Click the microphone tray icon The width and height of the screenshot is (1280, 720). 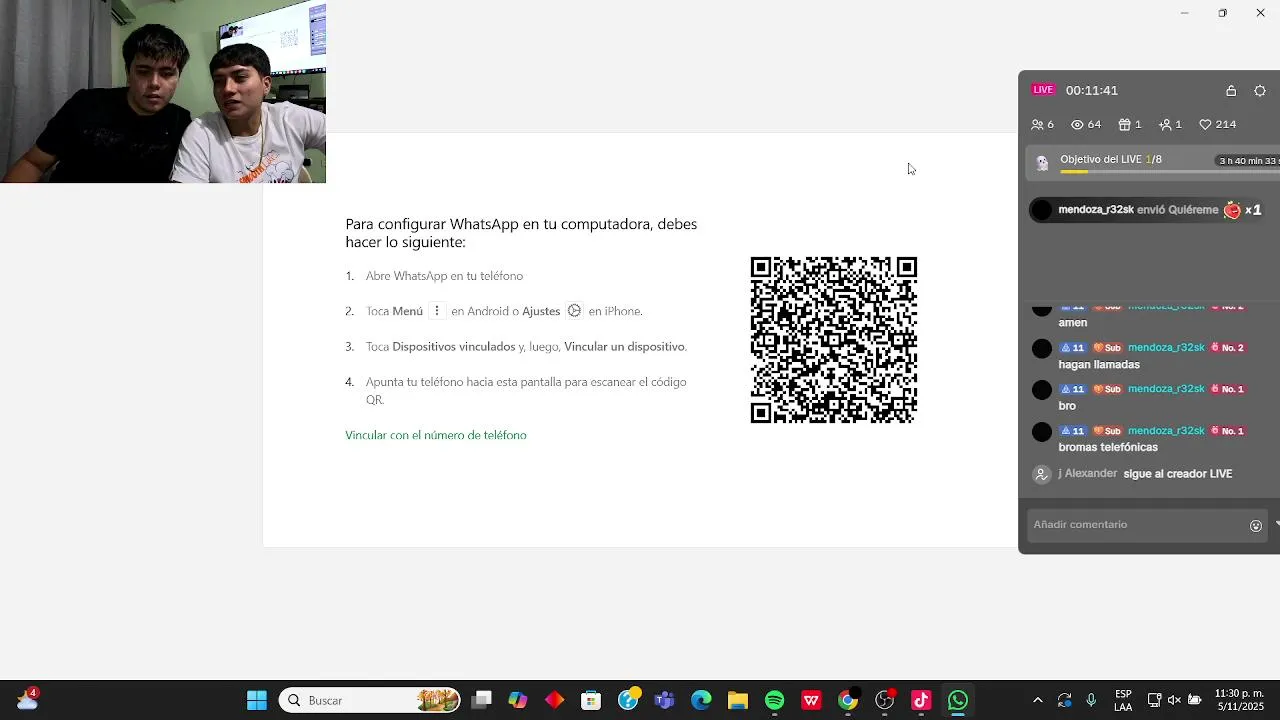(1091, 700)
